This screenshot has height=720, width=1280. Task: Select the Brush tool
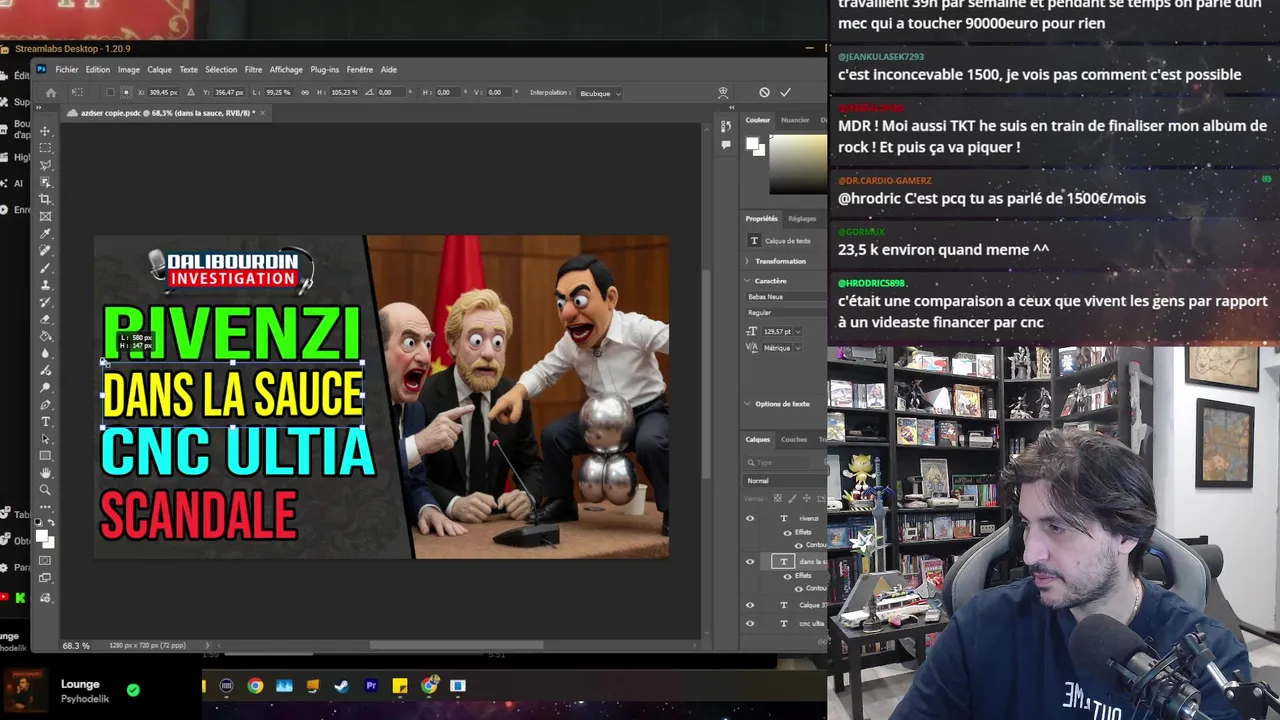click(45, 267)
